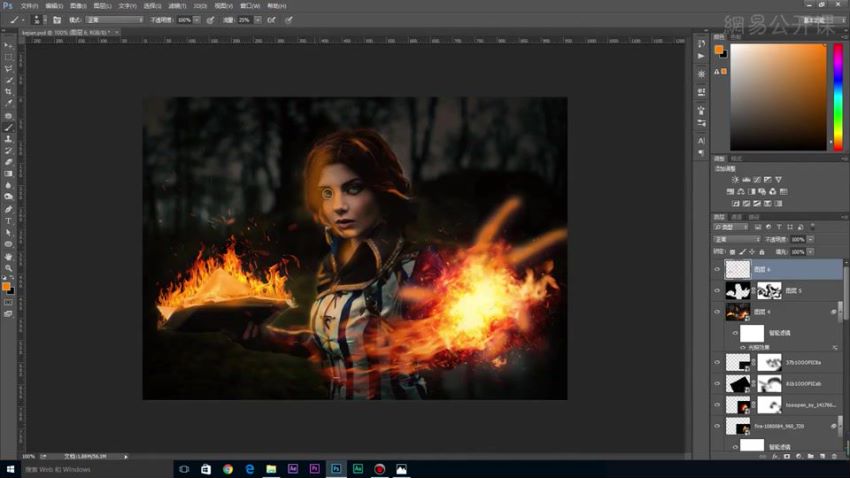The image size is (850, 478).
Task: Open the layer filter type dropdown
Action: [731, 227]
